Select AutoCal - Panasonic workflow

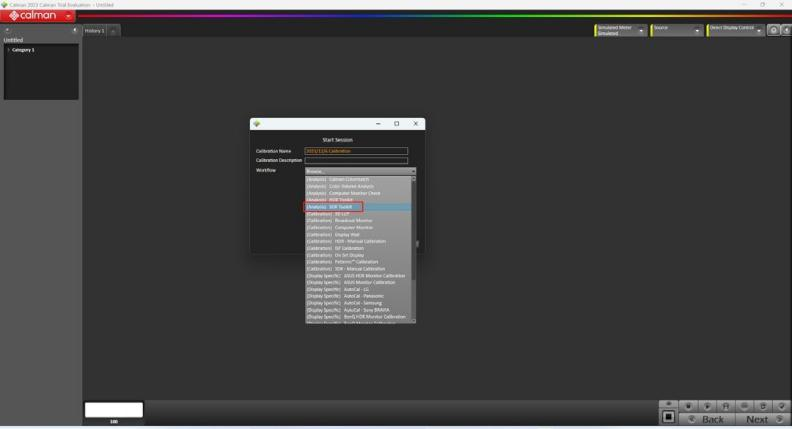click(358, 296)
